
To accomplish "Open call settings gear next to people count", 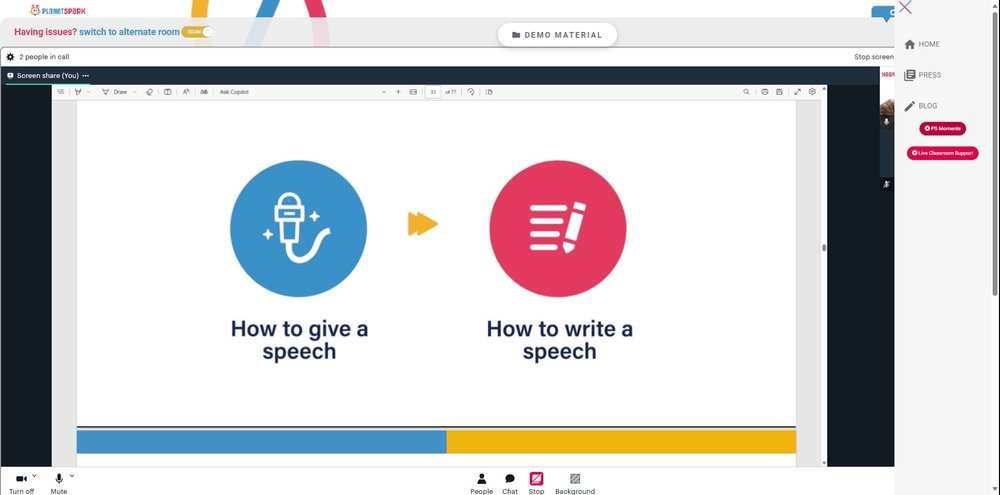I will click(10, 57).
